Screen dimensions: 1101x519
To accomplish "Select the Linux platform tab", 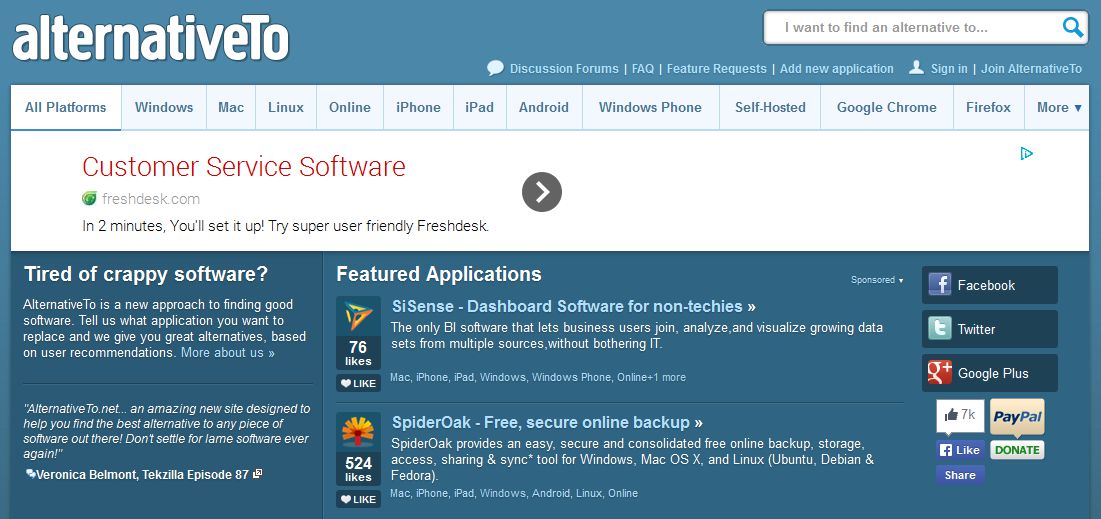I will [x=286, y=107].
